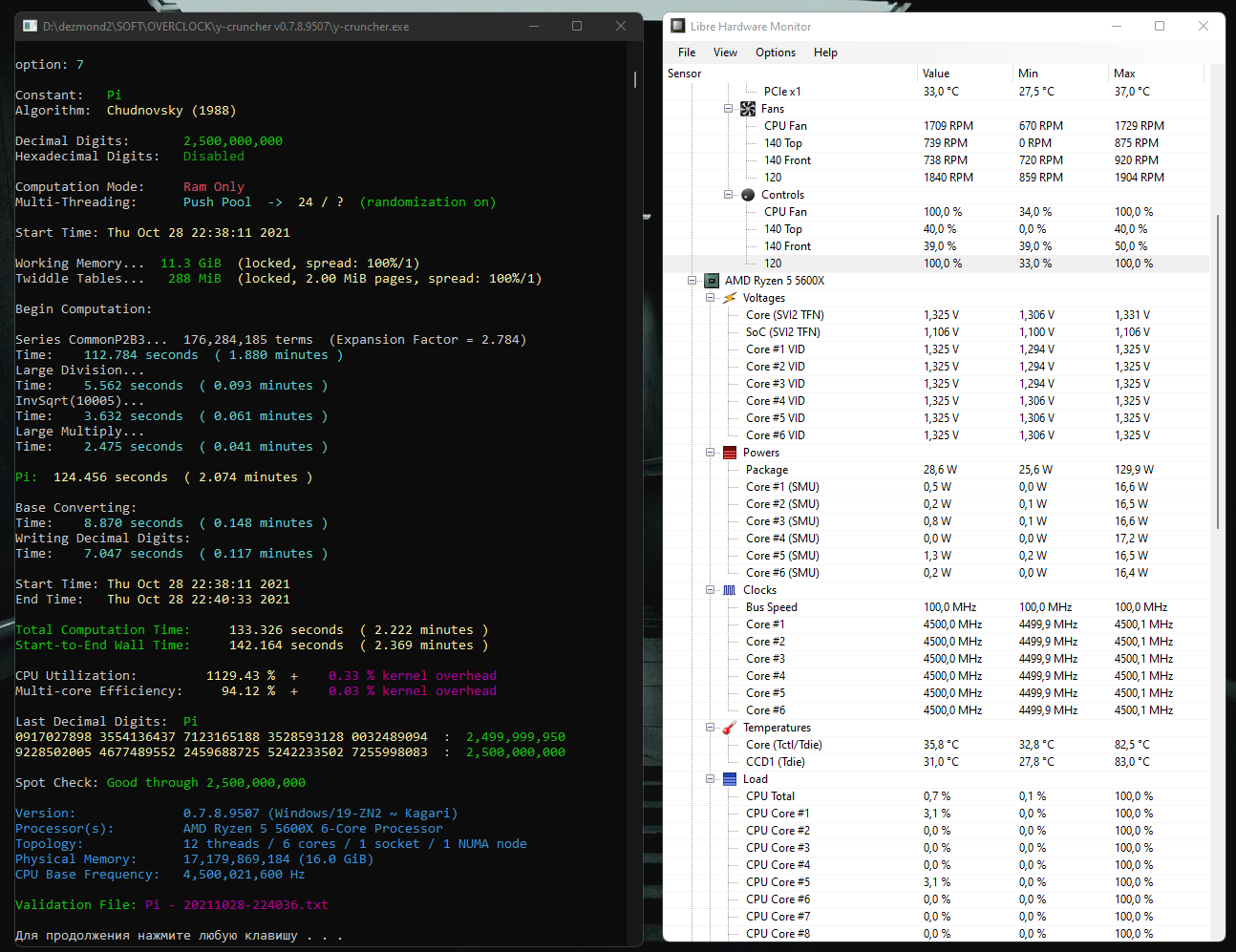Image resolution: width=1236 pixels, height=952 pixels.
Task: Click the hardware monitor vertical scrollbar
Action: pyautogui.click(x=1217, y=372)
